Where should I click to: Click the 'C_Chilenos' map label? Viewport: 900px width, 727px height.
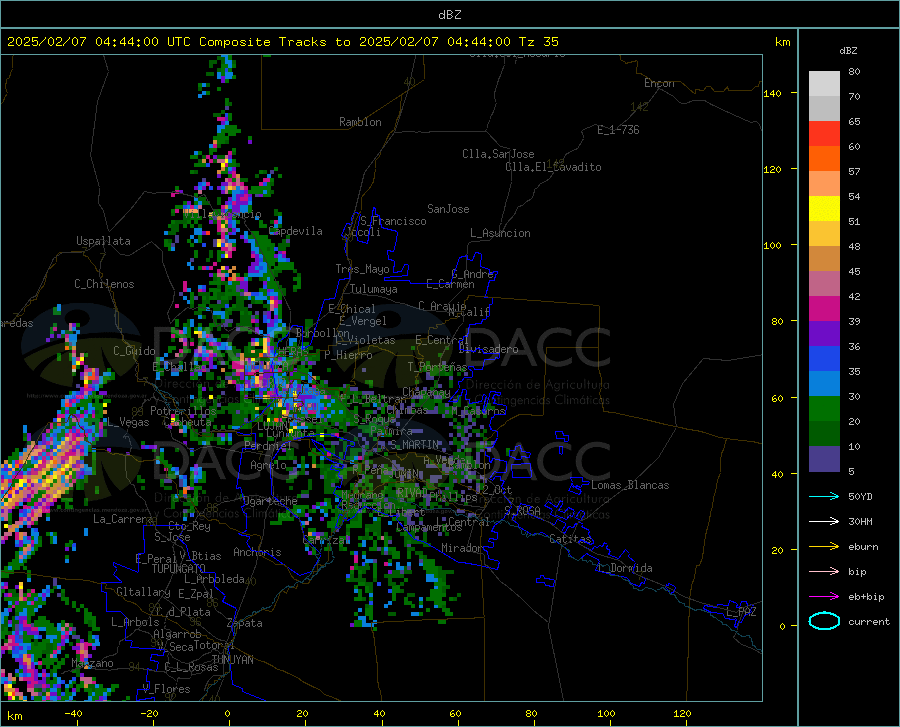[104, 284]
